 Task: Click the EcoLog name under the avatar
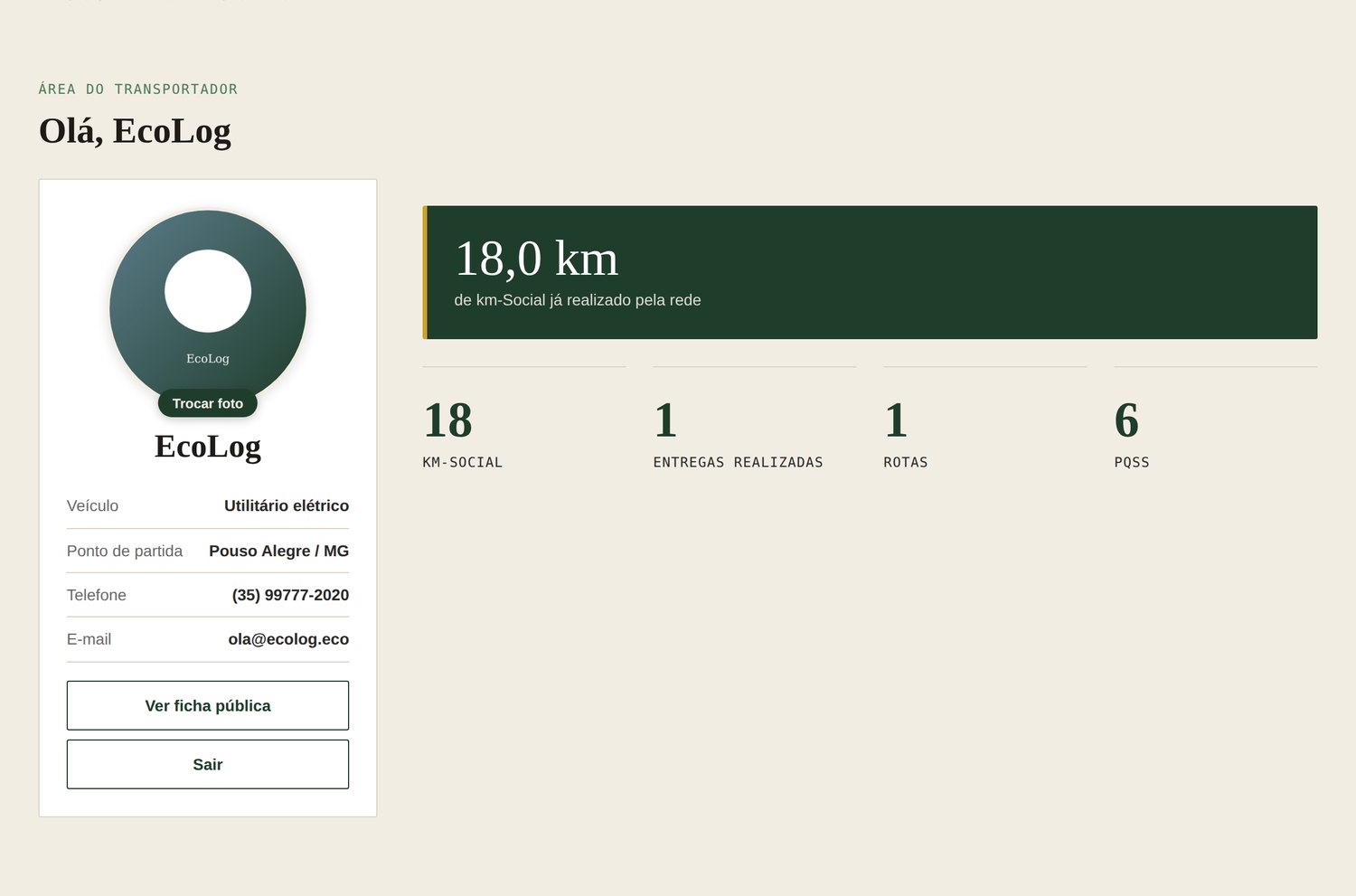[208, 447]
